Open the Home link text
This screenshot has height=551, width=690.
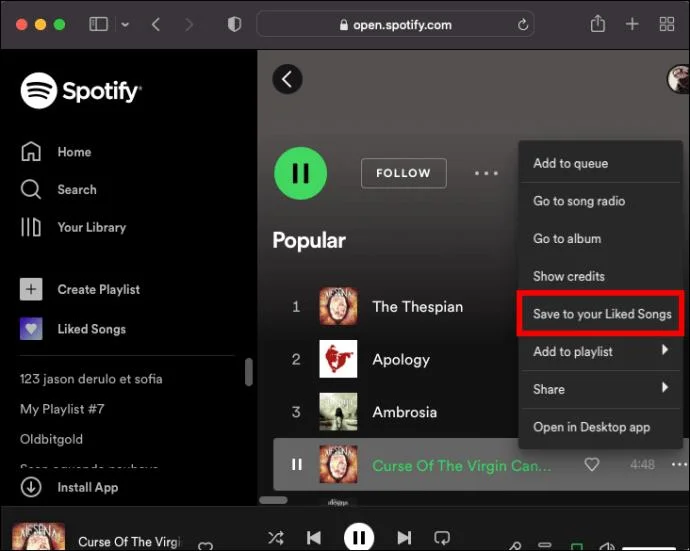74,152
